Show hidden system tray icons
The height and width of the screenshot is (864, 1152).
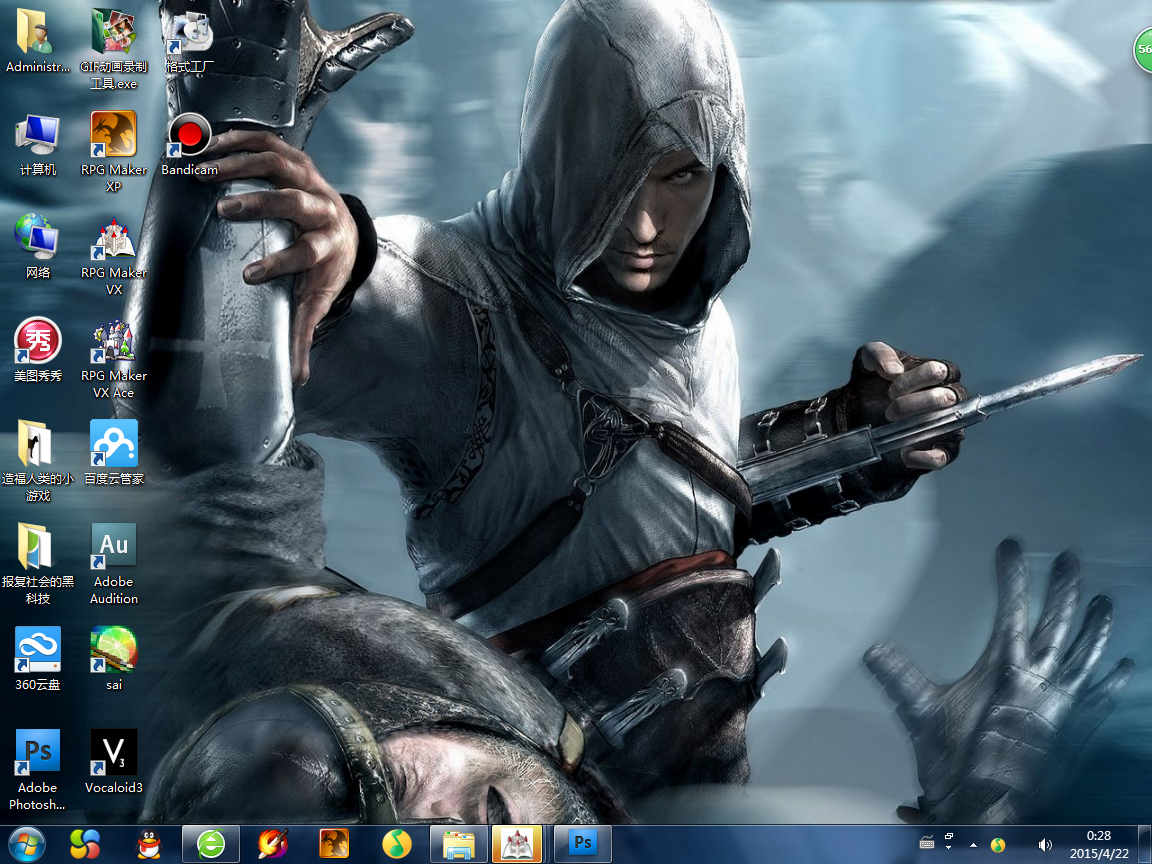(973, 845)
